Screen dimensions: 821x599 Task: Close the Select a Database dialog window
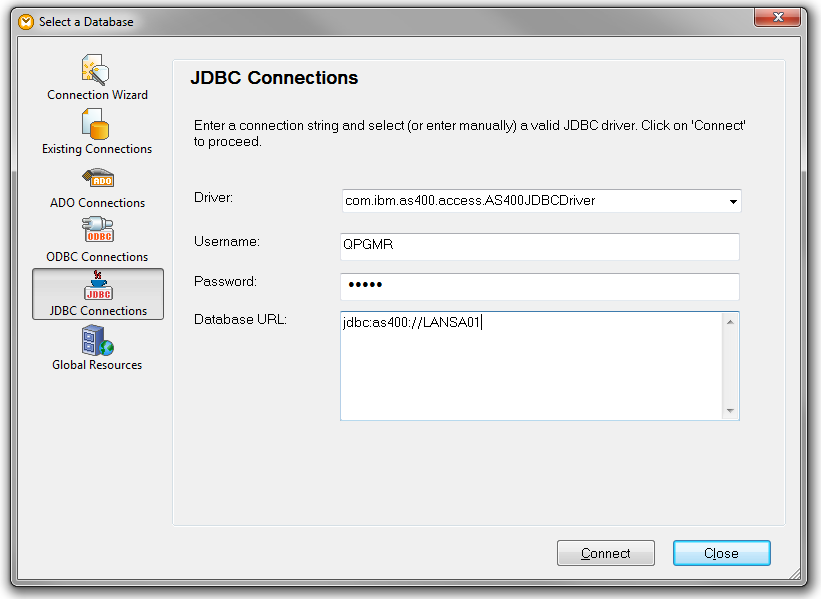pyautogui.click(x=782, y=19)
